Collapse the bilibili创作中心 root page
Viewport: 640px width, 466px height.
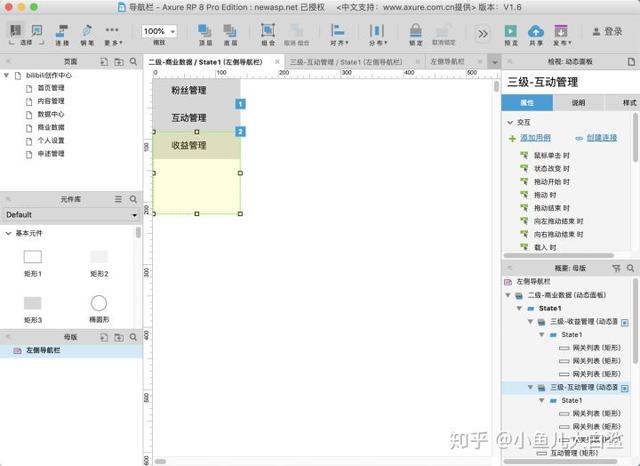(x=6, y=75)
